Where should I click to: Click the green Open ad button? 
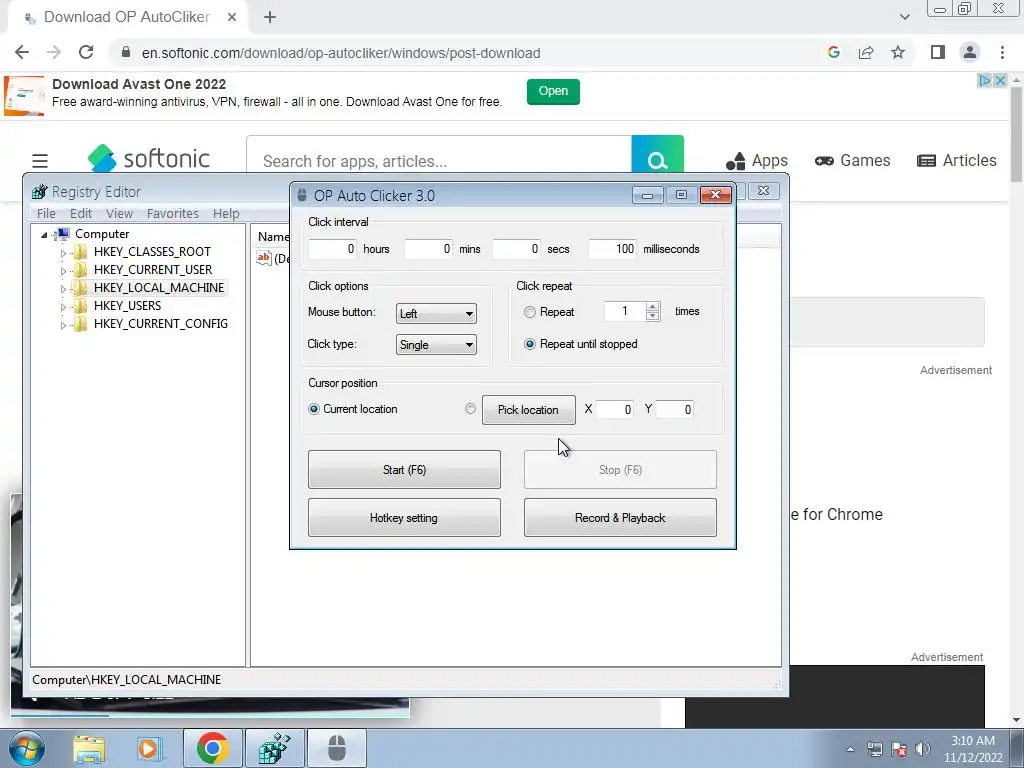pyautogui.click(x=553, y=91)
